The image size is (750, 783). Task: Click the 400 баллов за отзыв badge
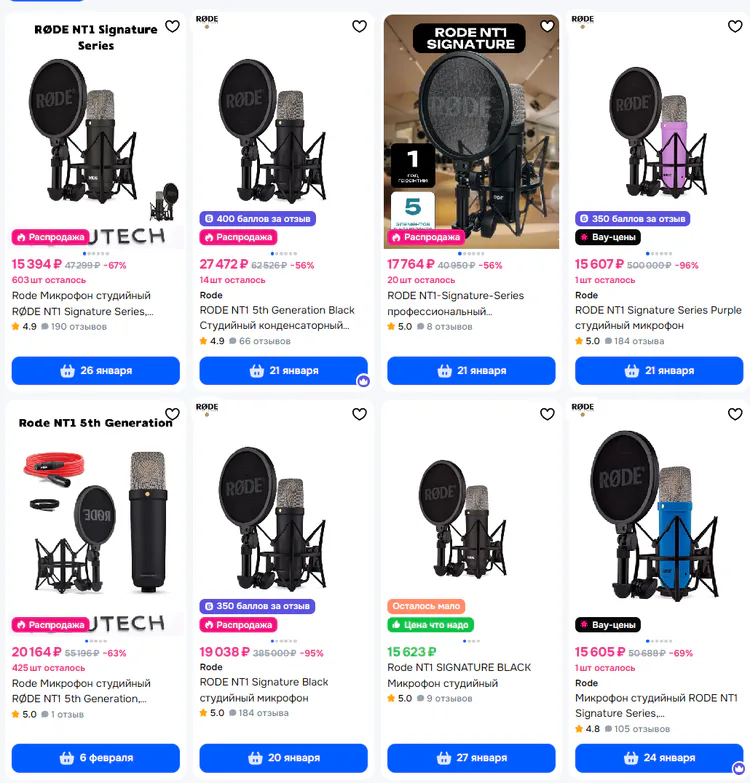pyautogui.click(x=258, y=219)
